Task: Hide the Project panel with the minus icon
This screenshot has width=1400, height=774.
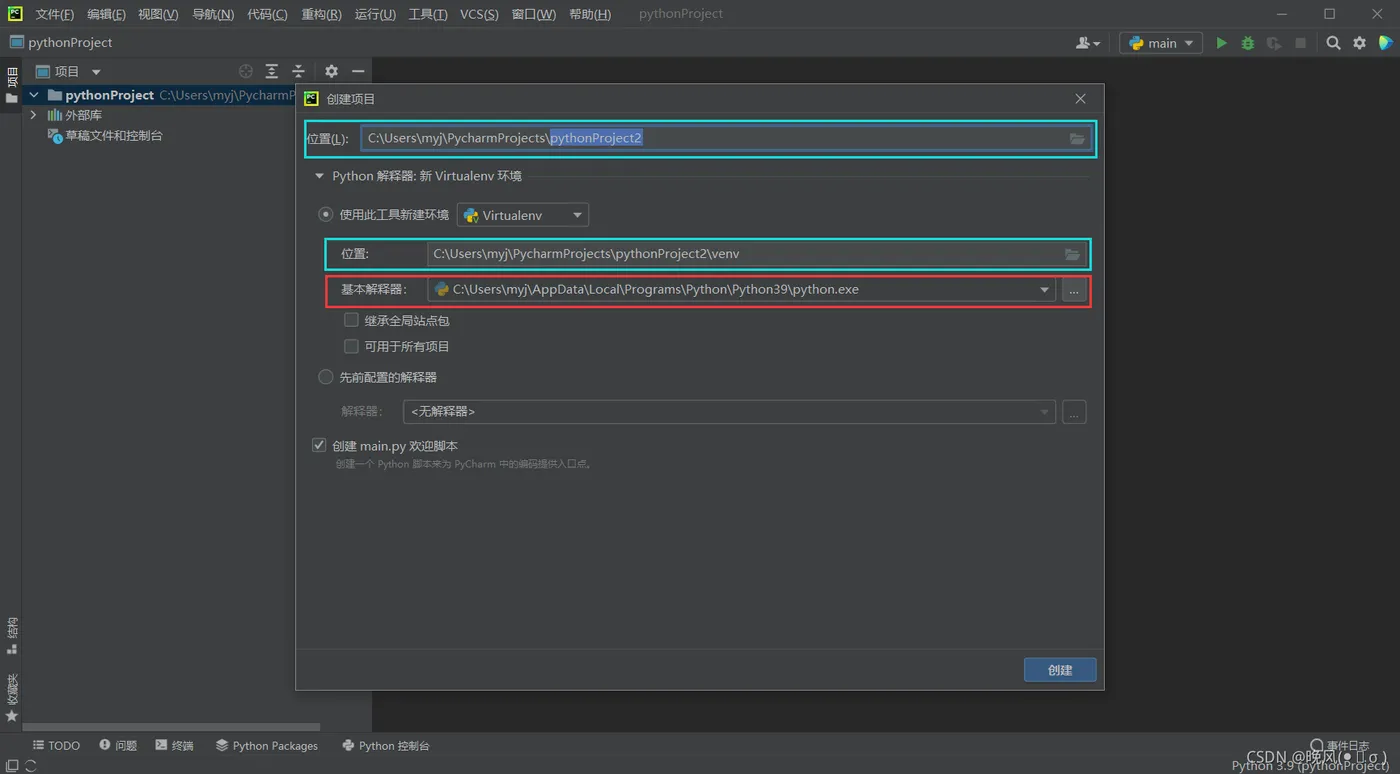Action: tap(358, 71)
